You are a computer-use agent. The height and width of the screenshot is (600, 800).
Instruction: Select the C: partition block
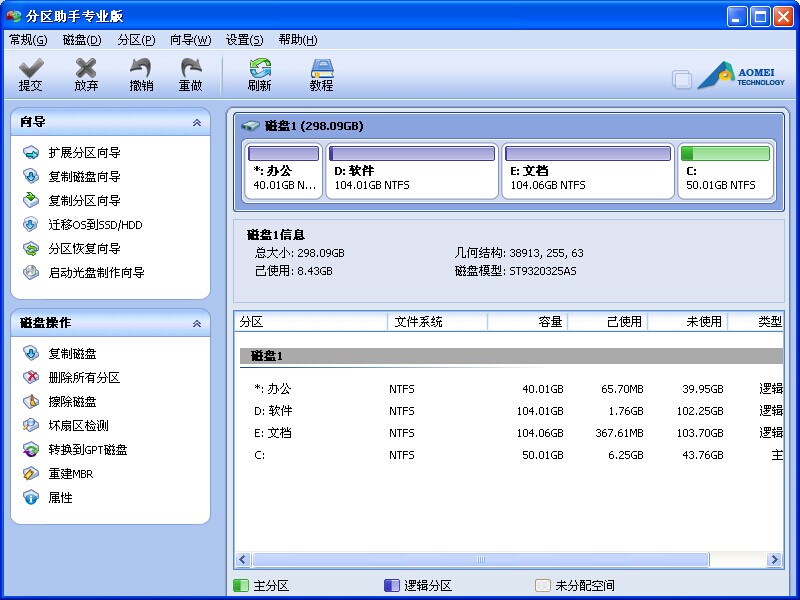pos(726,171)
